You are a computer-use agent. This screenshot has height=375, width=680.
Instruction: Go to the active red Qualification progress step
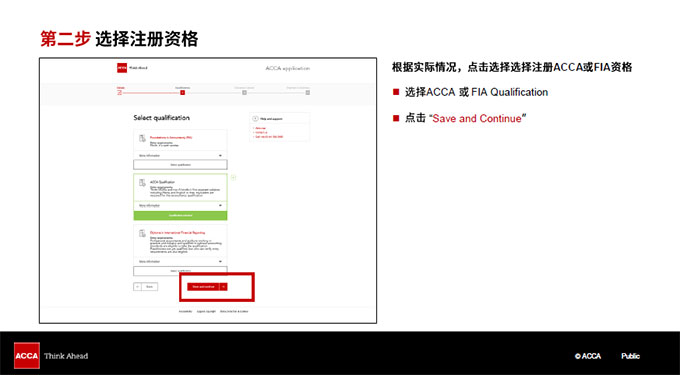[183, 92]
